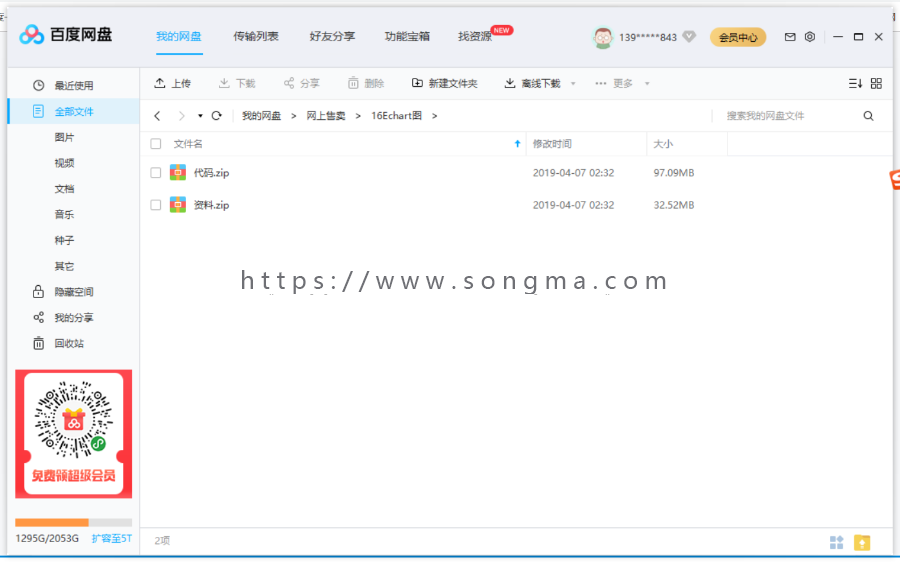The height and width of the screenshot is (562, 900).
Task: Open 更多 options
Action: coord(614,83)
